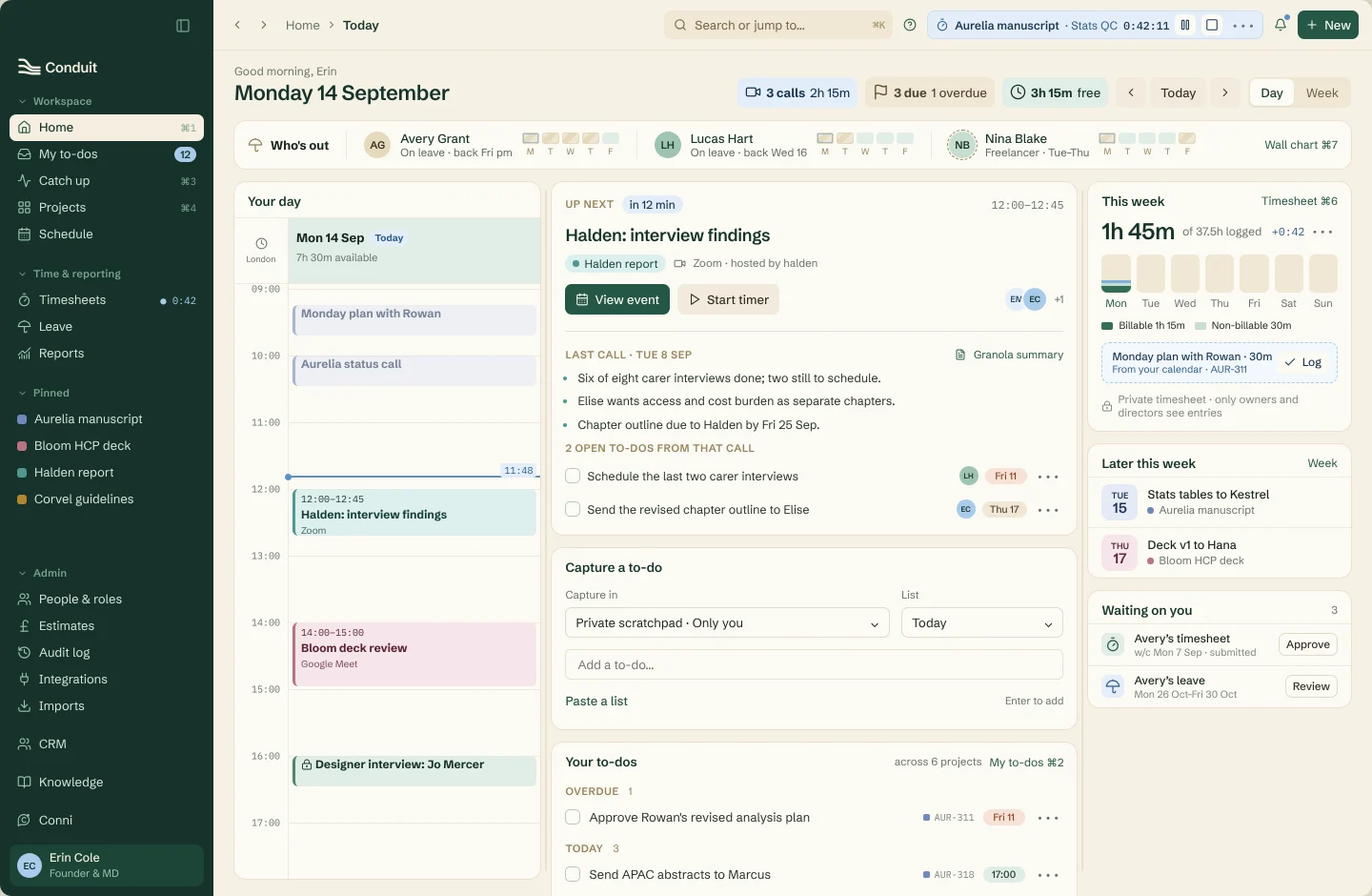Open the help question-mark icon
The height and width of the screenshot is (896, 1372).
(910, 25)
